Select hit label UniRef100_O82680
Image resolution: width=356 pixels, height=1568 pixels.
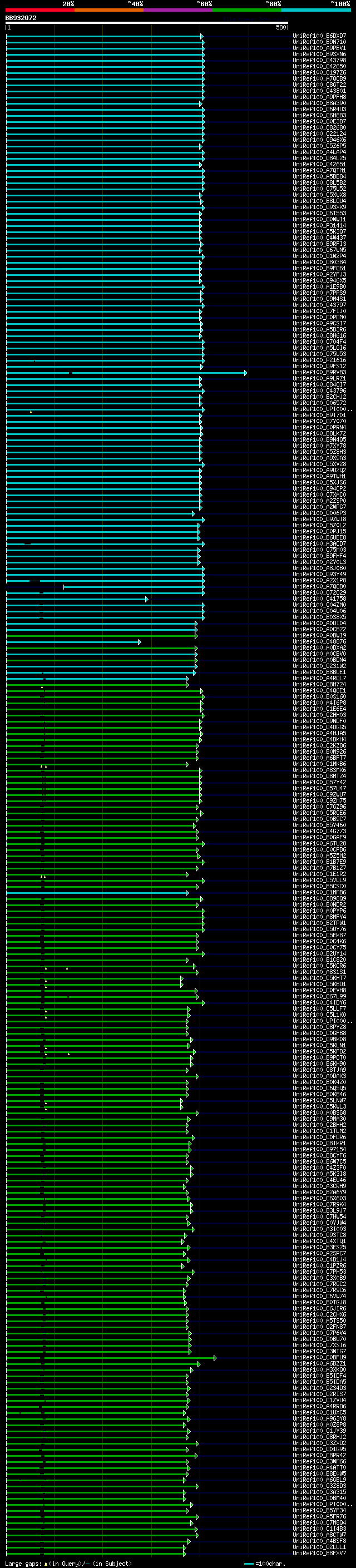click(319, 128)
